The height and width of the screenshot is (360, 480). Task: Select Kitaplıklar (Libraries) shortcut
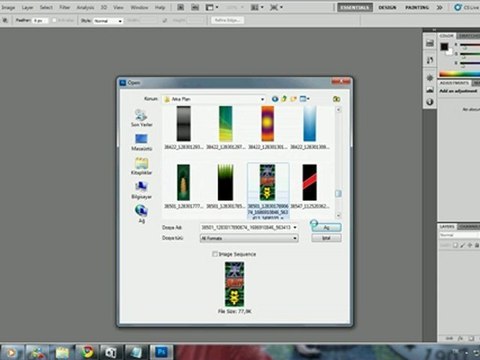point(141,166)
